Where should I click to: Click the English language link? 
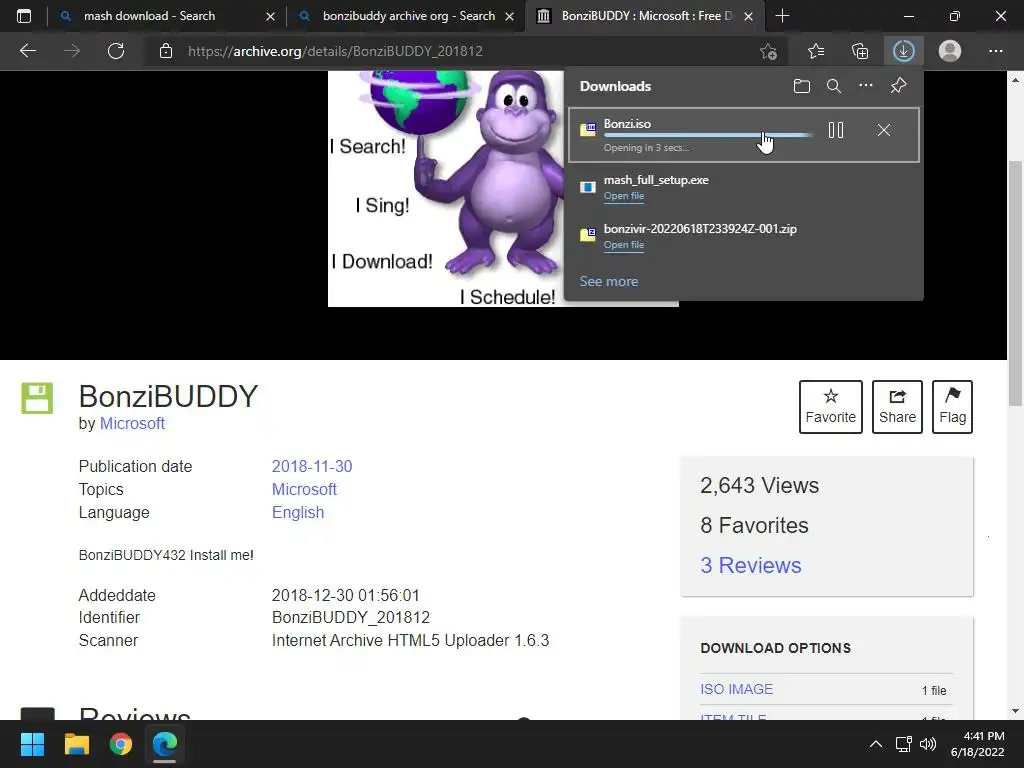[x=298, y=512]
